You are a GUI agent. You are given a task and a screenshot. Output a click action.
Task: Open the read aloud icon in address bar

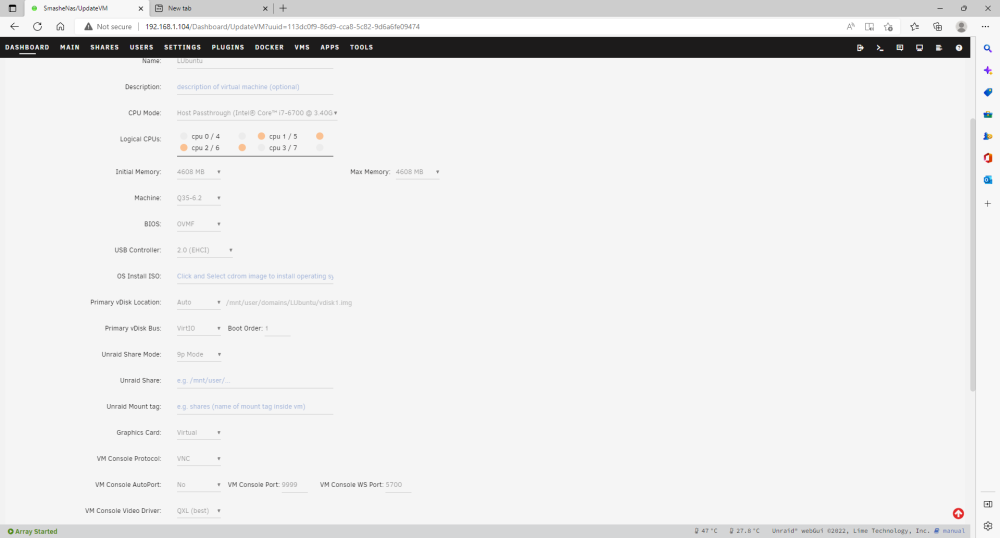tap(851, 27)
